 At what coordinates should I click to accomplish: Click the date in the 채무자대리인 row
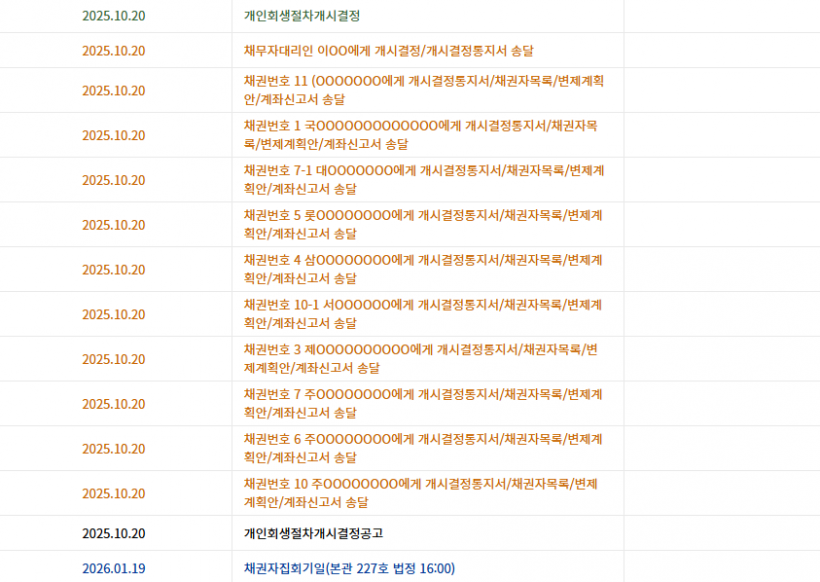point(113,51)
